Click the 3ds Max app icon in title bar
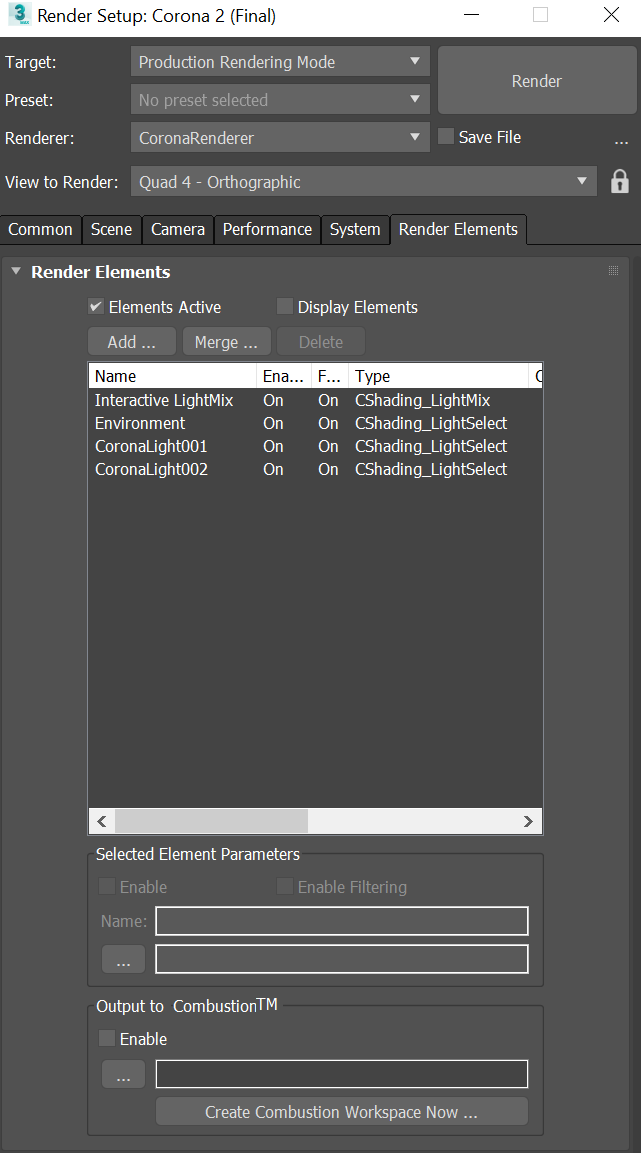Screen dimensions: 641x1153 point(19,14)
